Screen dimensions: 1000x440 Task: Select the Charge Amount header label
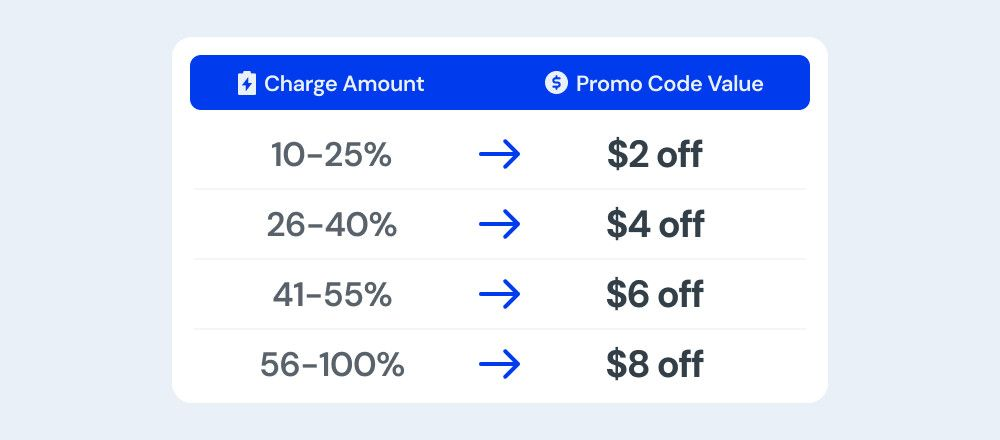point(344,84)
